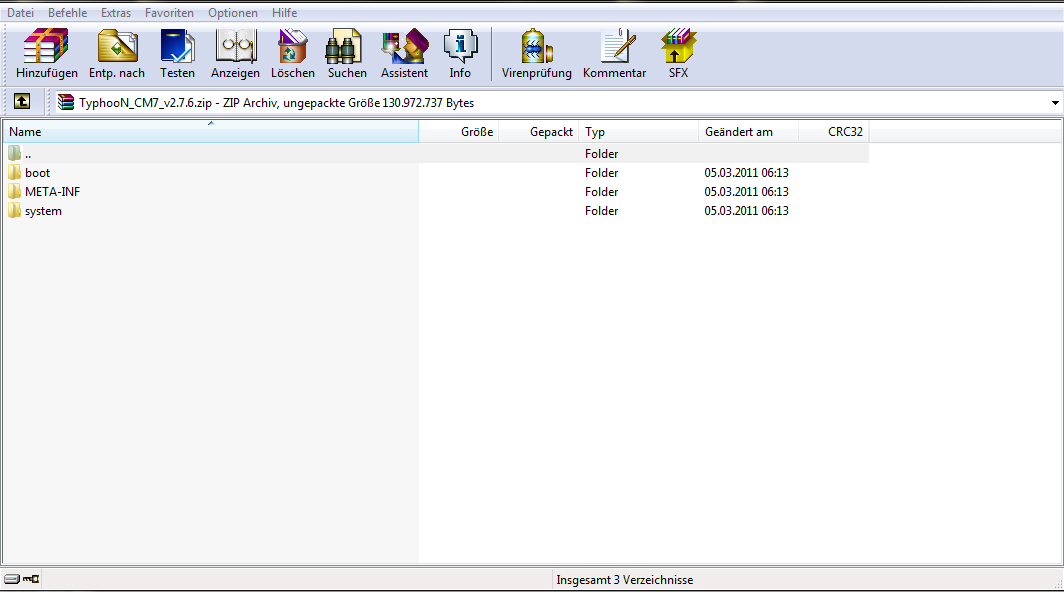Image resolution: width=1064 pixels, height=592 pixels.
Task: Add a Kommentar to the archive
Action: [x=614, y=54]
